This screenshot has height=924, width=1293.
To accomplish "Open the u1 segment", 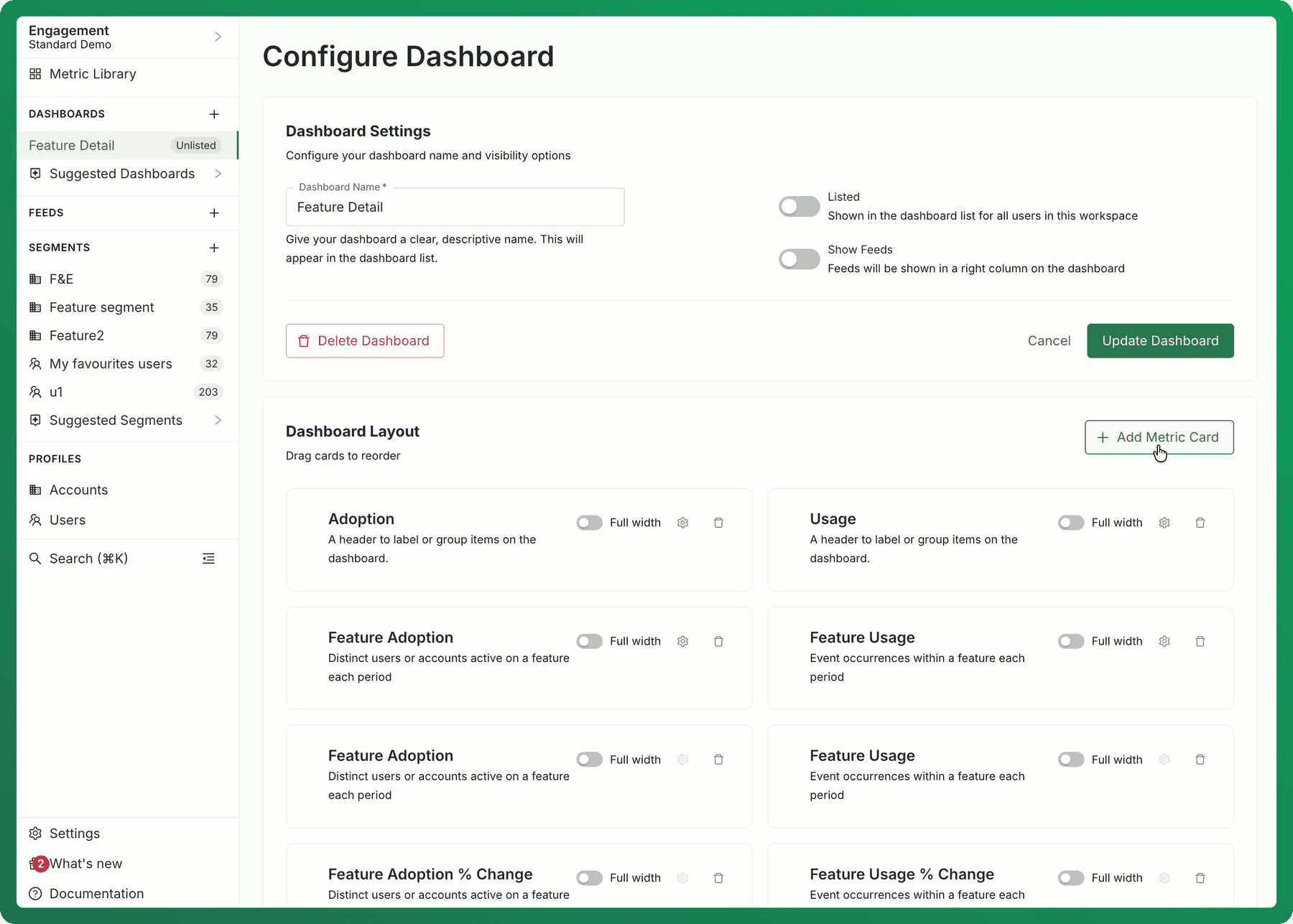I will coord(127,392).
